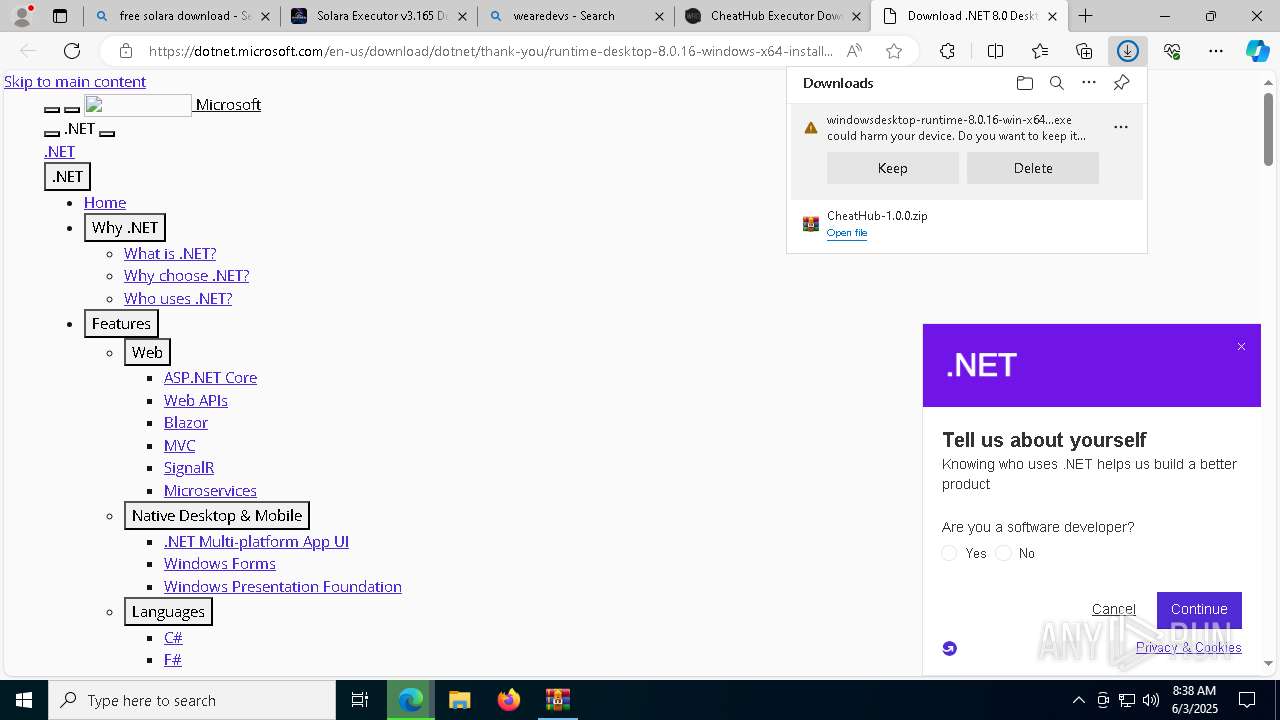The width and height of the screenshot is (1280, 720).
Task: Show hidden tray icons chevron
Action: 1078,700
